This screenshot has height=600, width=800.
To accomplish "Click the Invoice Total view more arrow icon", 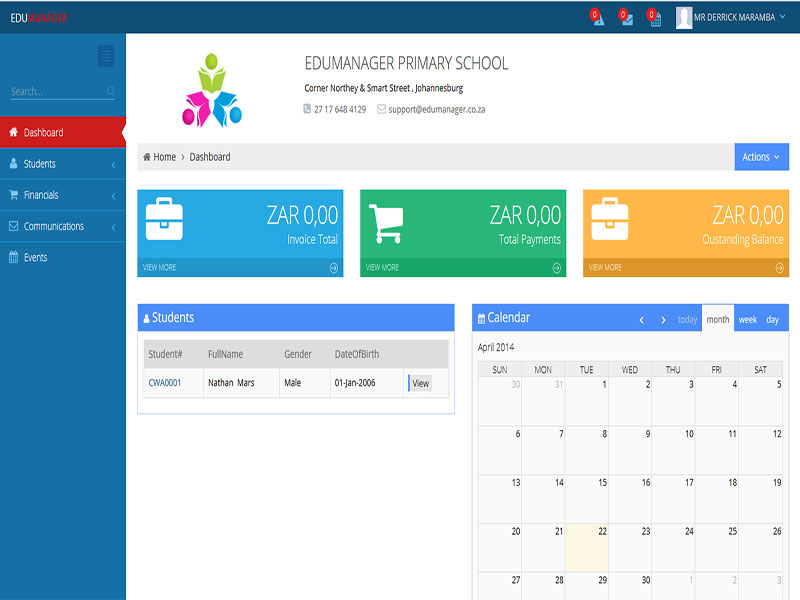I will [334, 268].
